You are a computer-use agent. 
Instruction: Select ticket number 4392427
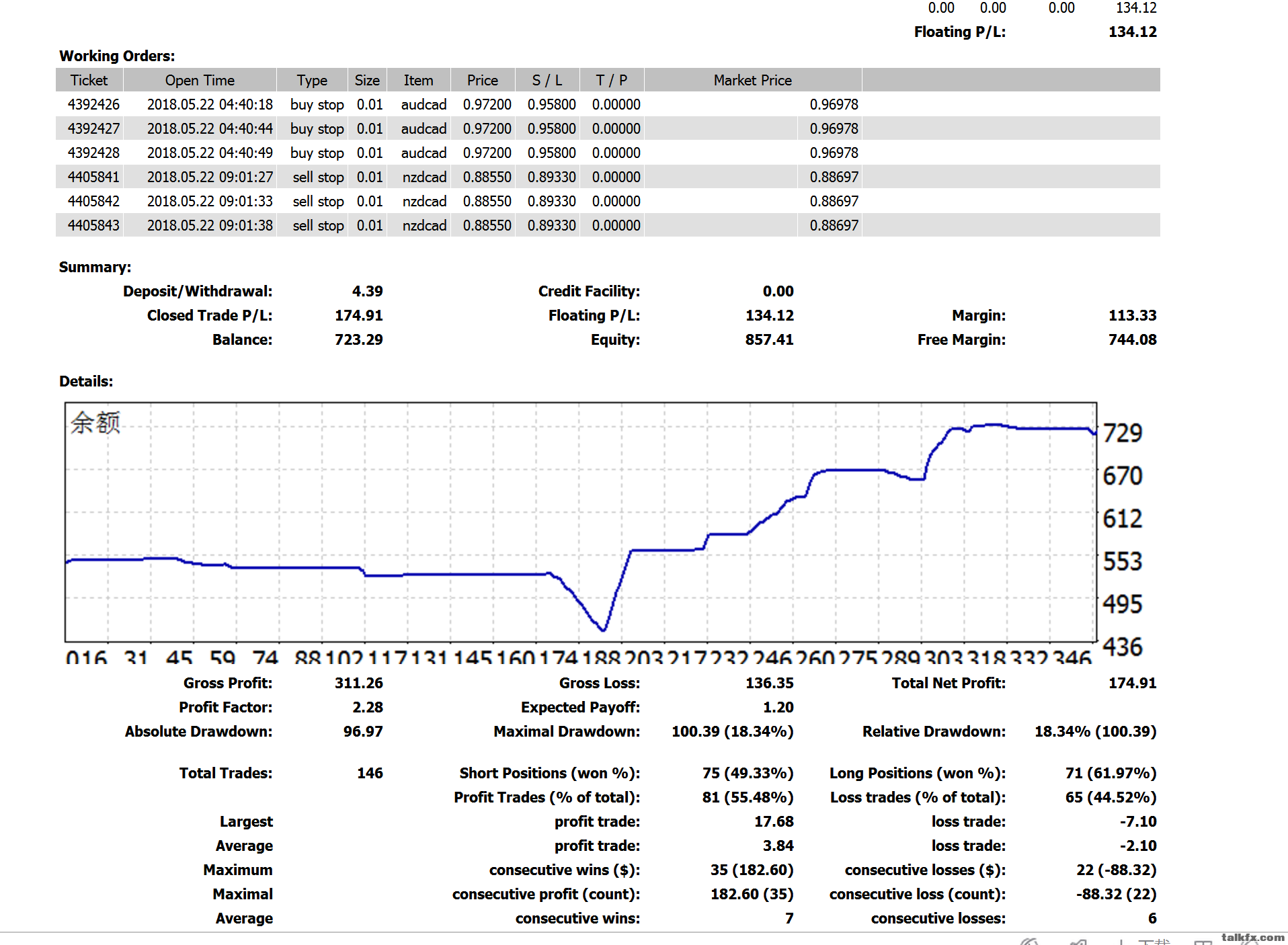click(x=93, y=128)
